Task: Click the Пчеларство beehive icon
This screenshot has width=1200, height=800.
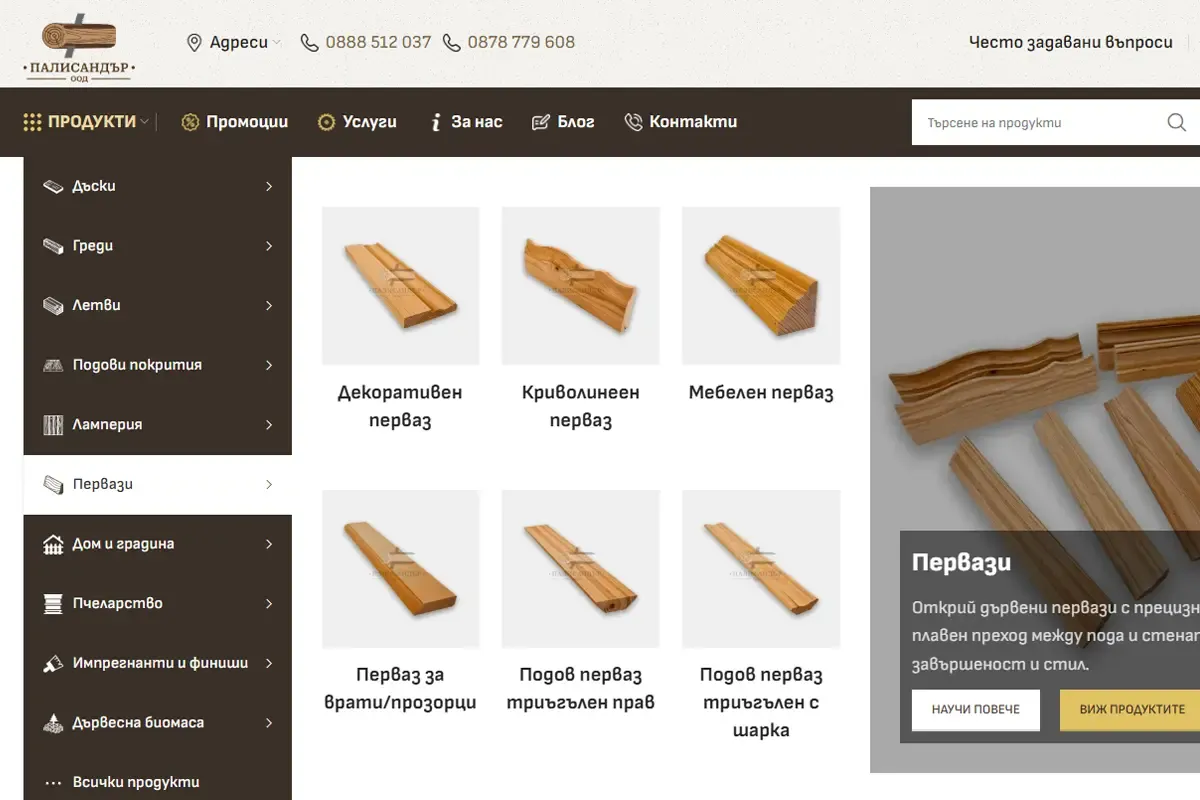Action: pos(54,603)
